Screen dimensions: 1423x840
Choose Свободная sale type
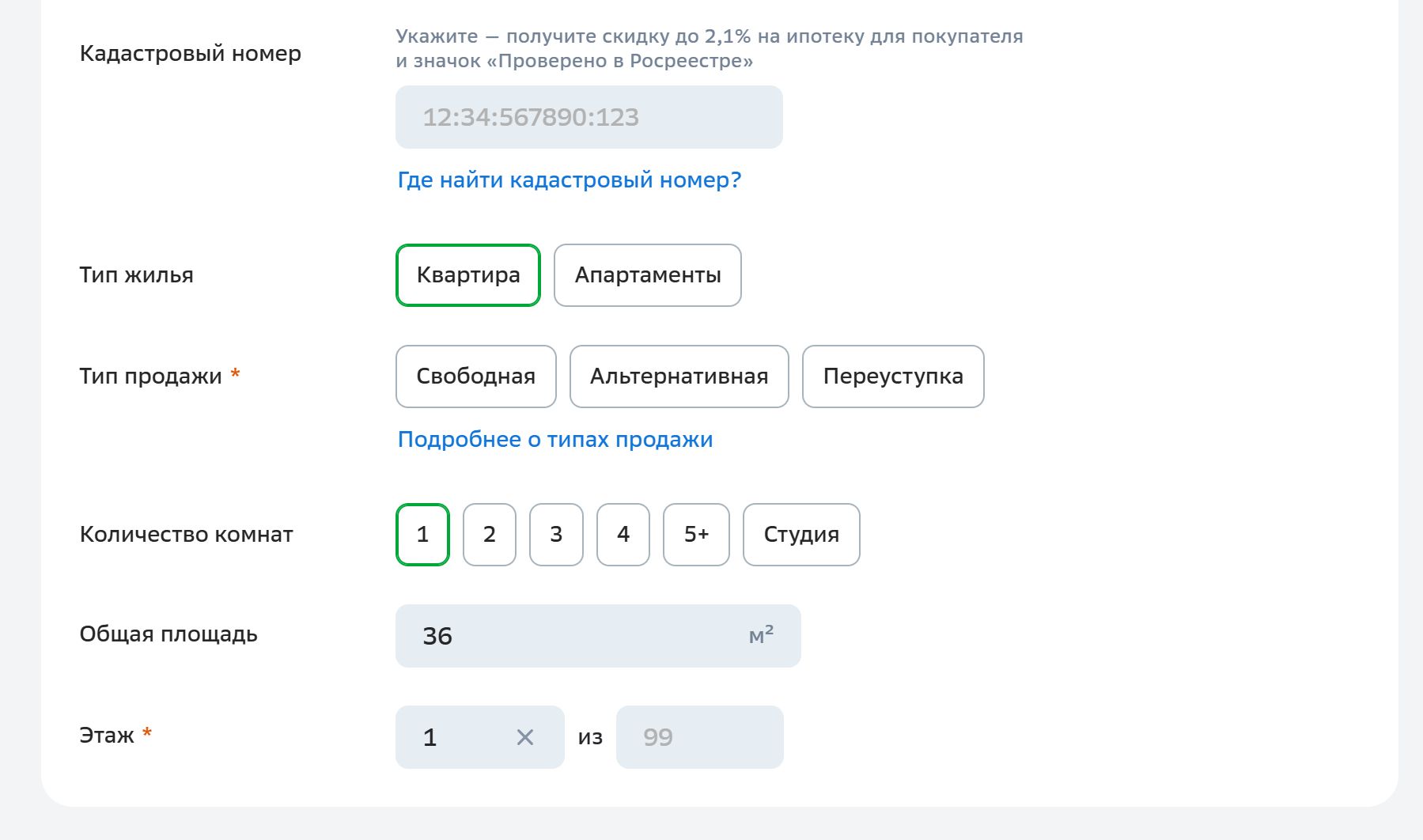coord(476,376)
